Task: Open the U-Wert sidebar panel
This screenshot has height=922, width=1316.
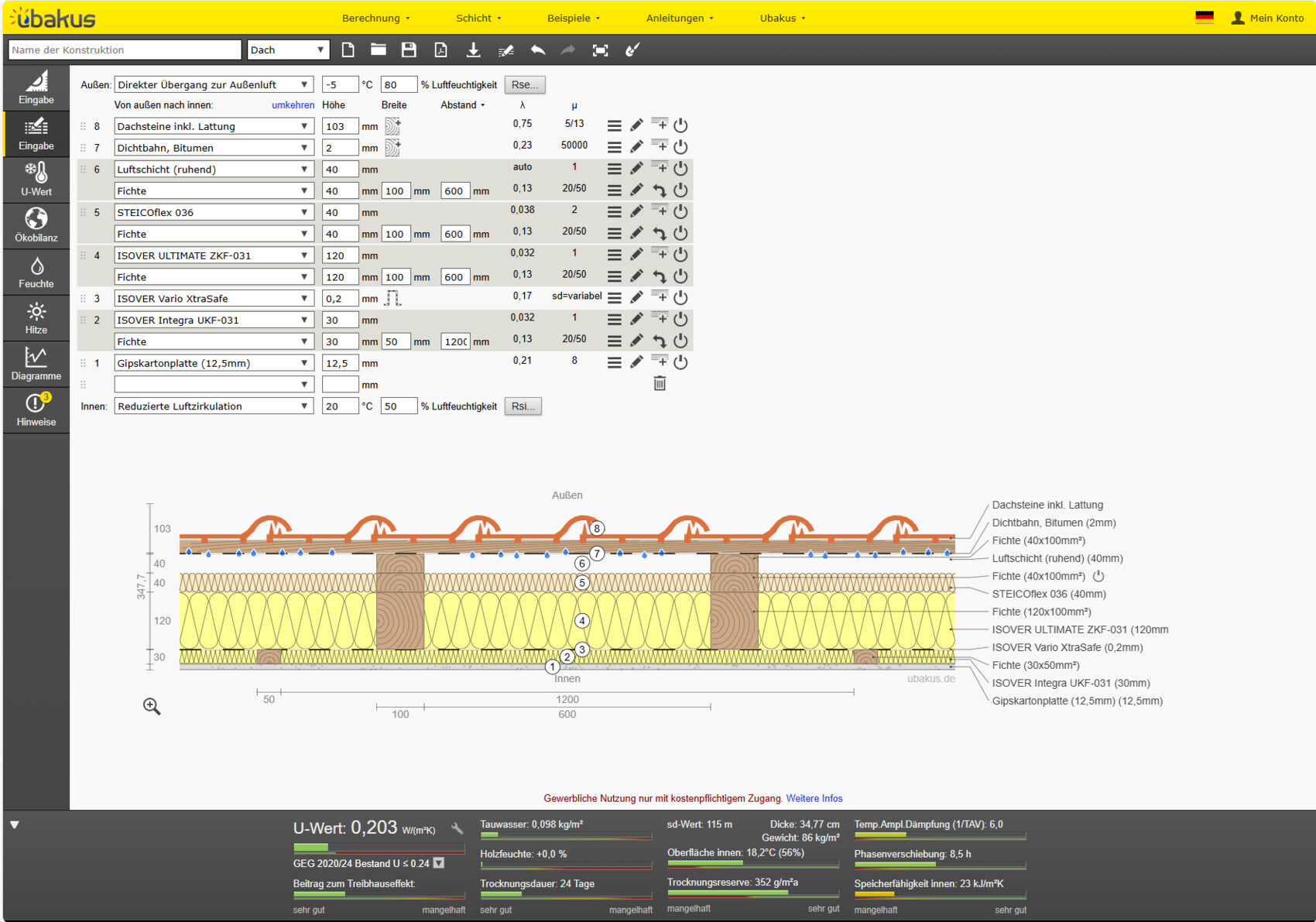Action: pyautogui.click(x=36, y=180)
